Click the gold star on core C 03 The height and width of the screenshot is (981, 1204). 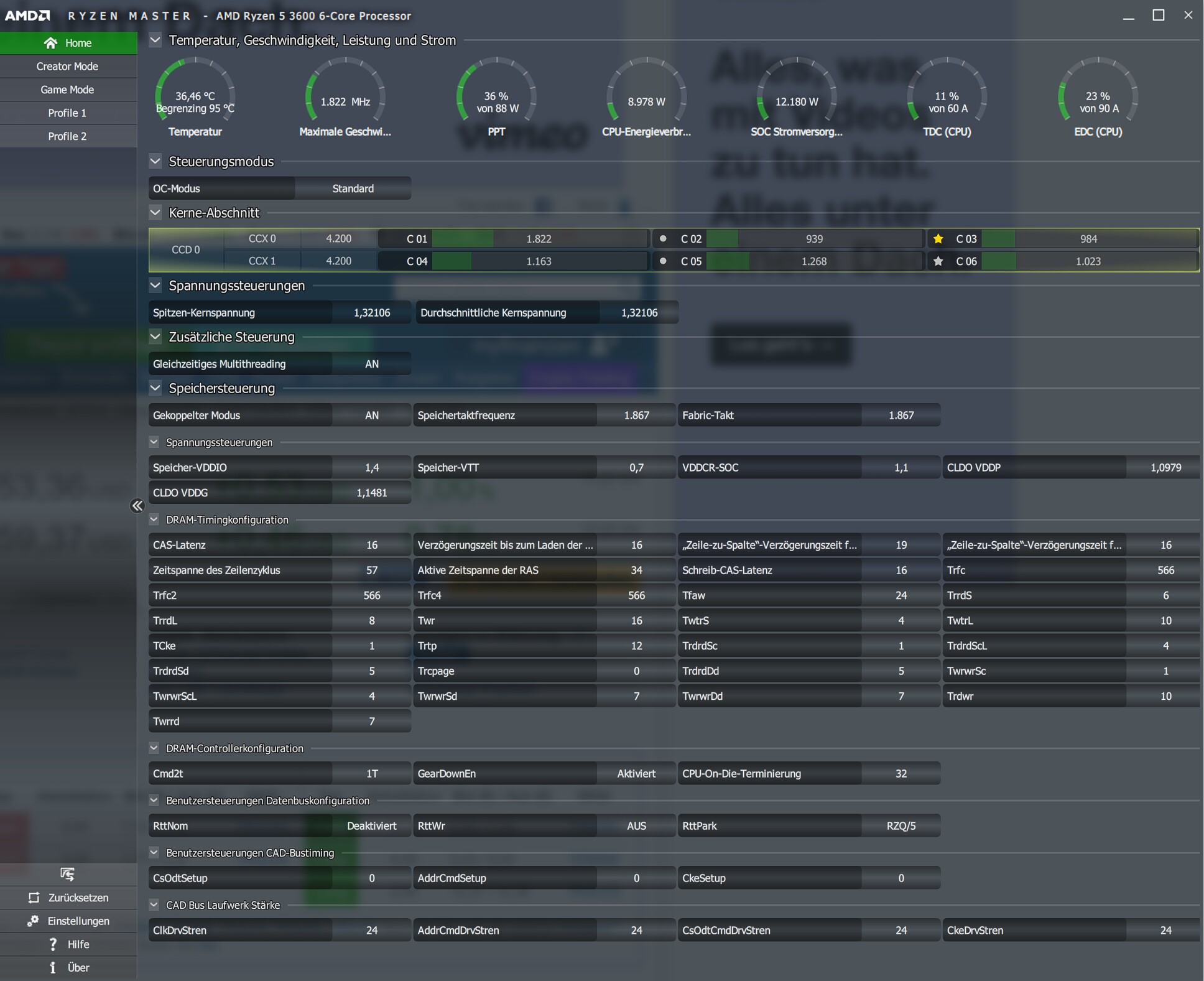pyautogui.click(x=938, y=239)
